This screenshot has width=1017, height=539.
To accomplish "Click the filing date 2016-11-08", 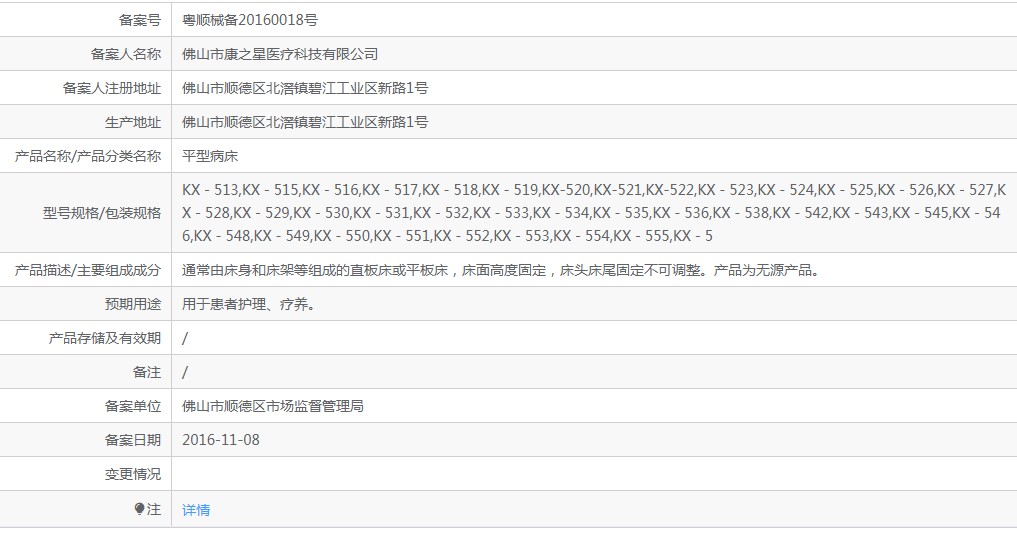I will click(x=221, y=440).
